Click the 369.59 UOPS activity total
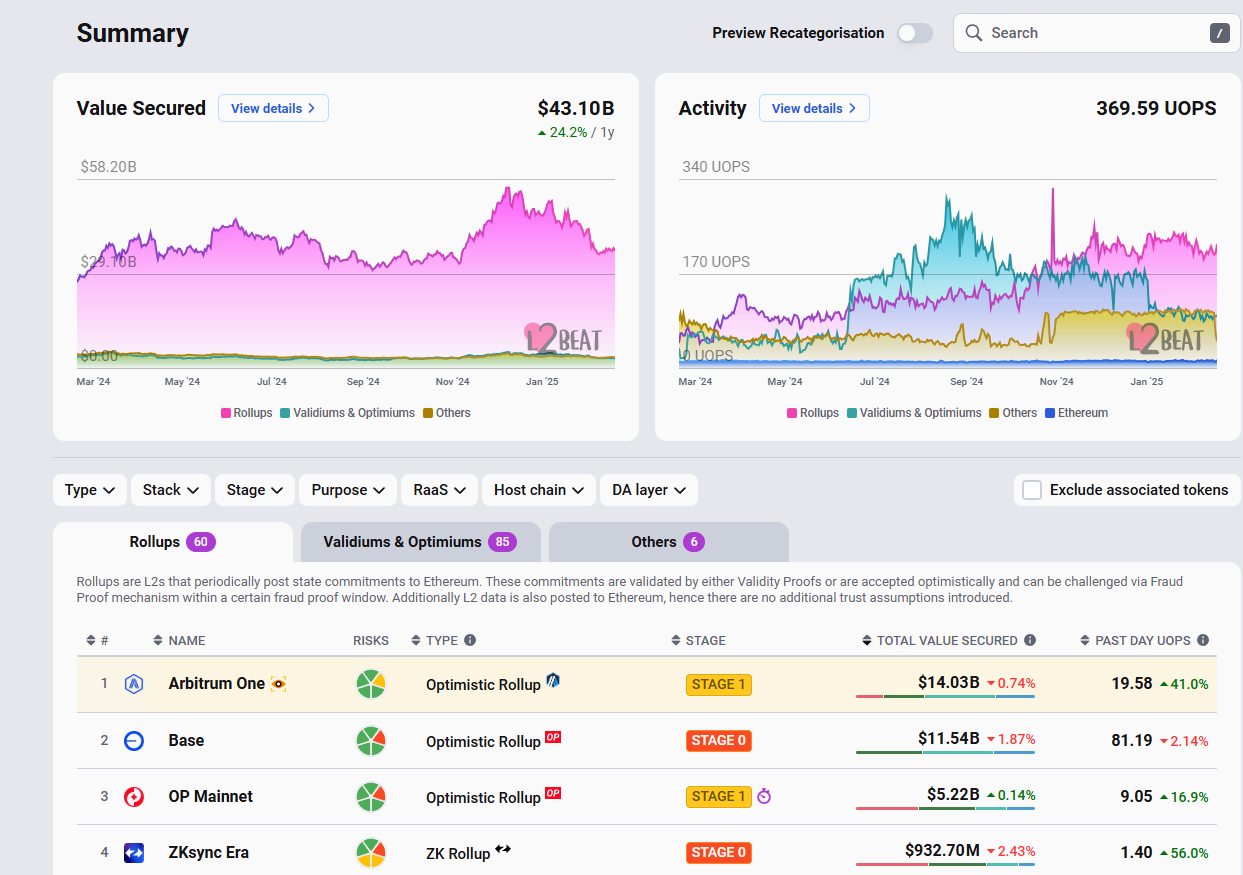Screen dimensions: 1243x875 1156,108
